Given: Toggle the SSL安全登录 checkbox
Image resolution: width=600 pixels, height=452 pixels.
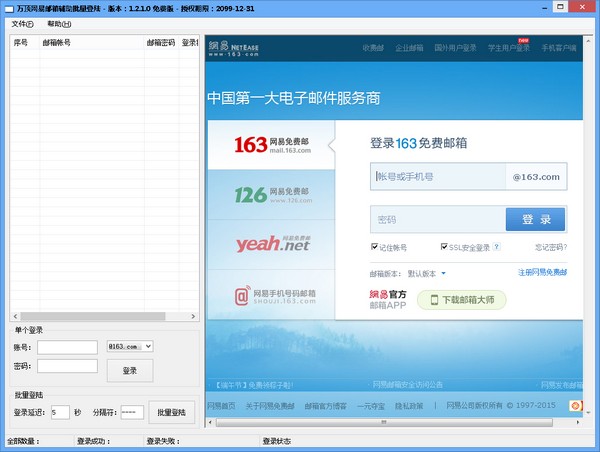Looking at the screenshot, I should click(444, 246).
